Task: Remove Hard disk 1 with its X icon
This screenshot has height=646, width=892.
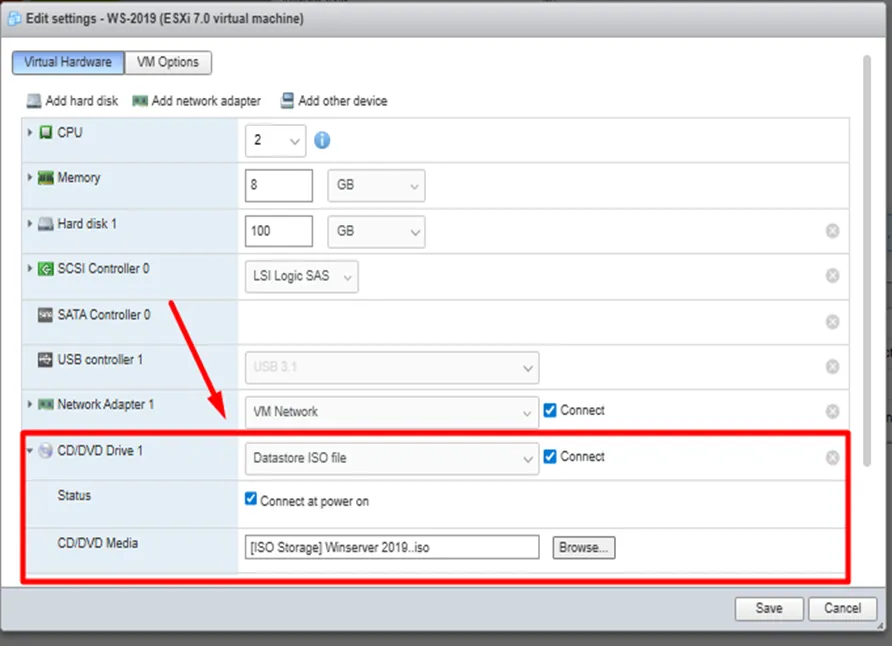Action: coord(832,231)
